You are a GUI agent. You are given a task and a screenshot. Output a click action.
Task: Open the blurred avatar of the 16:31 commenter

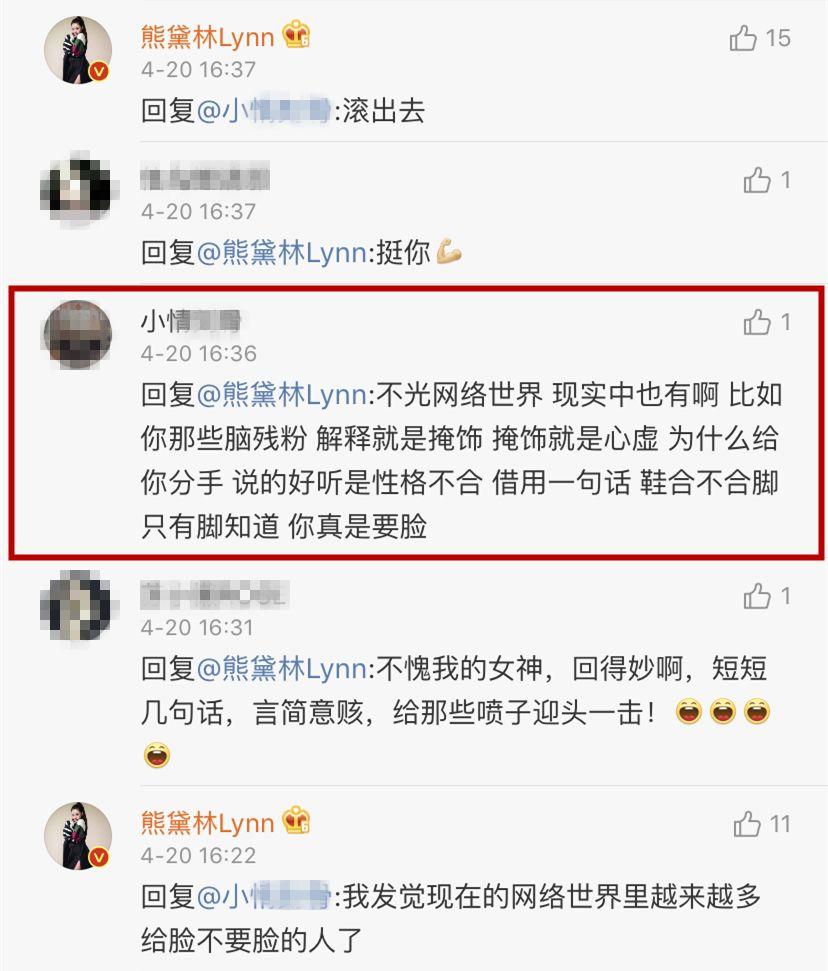[77, 606]
